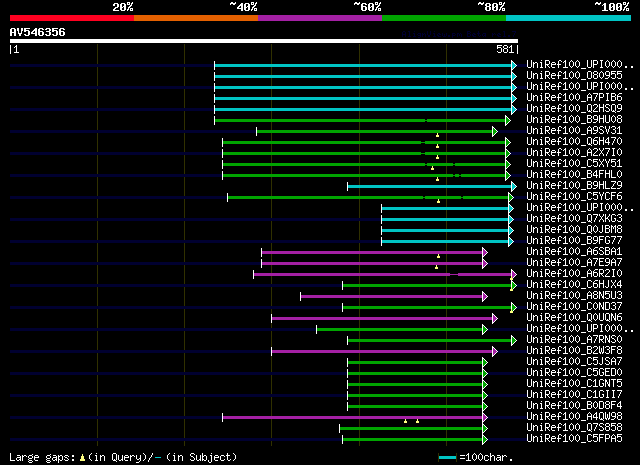Select the UniRef100_C5FPA5 label
This screenshot has width=640, height=465.
pyautogui.click(x=574, y=439)
